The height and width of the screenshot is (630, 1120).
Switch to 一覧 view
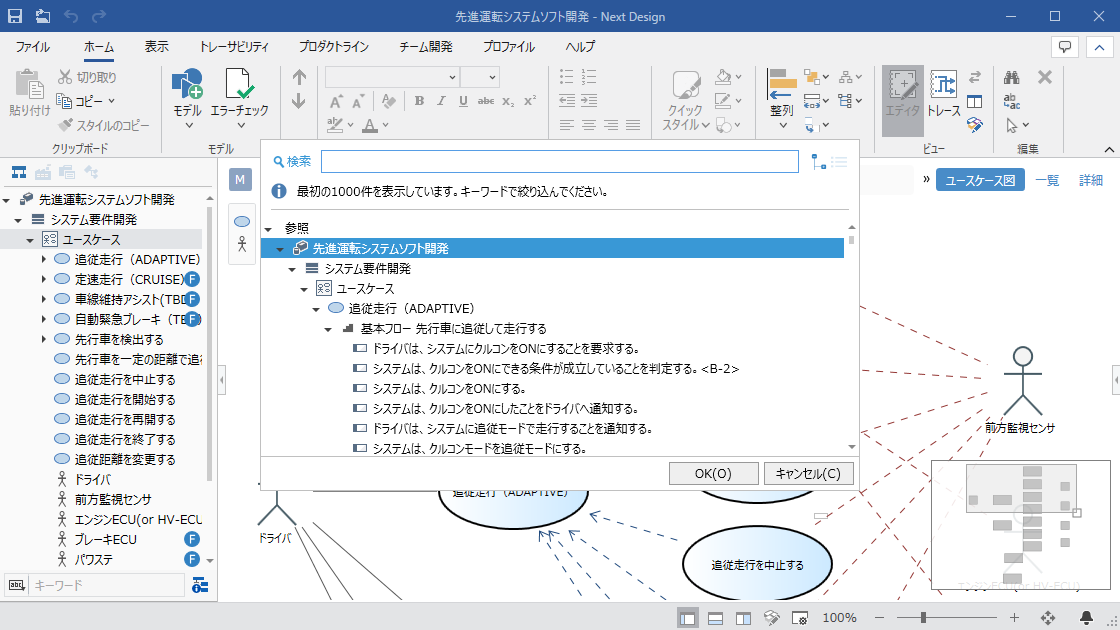pyautogui.click(x=1047, y=180)
